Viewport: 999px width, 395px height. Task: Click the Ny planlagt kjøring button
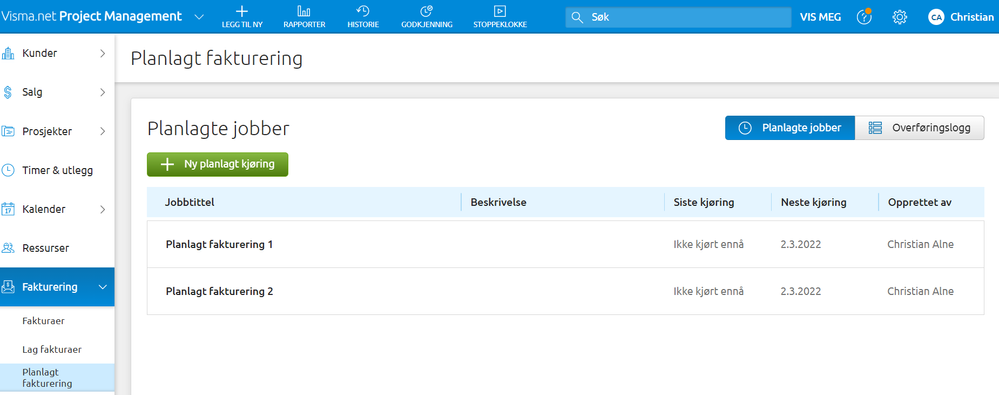pyautogui.click(x=217, y=164)
